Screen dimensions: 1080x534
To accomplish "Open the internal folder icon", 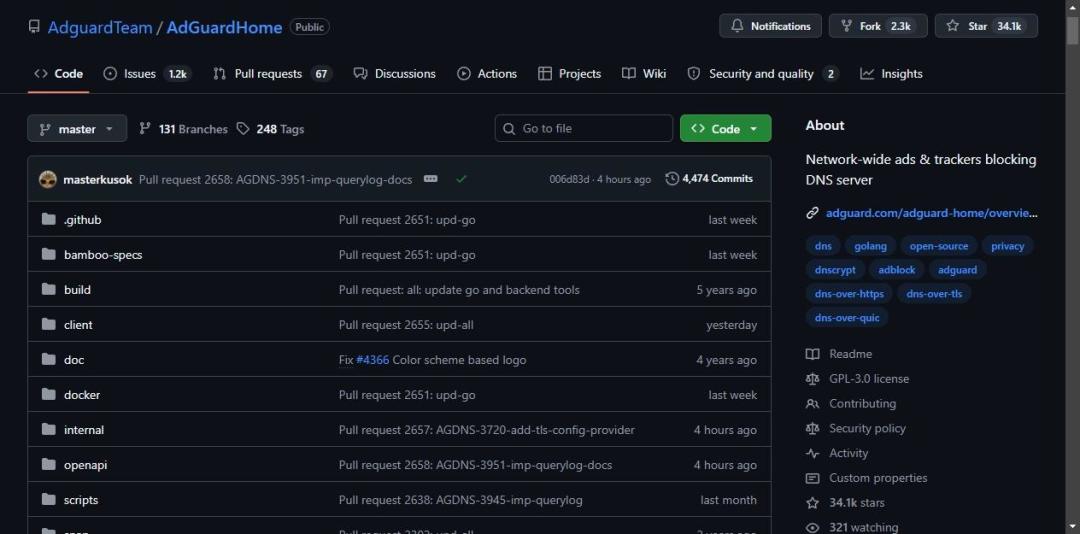I will tap(48, 430).
